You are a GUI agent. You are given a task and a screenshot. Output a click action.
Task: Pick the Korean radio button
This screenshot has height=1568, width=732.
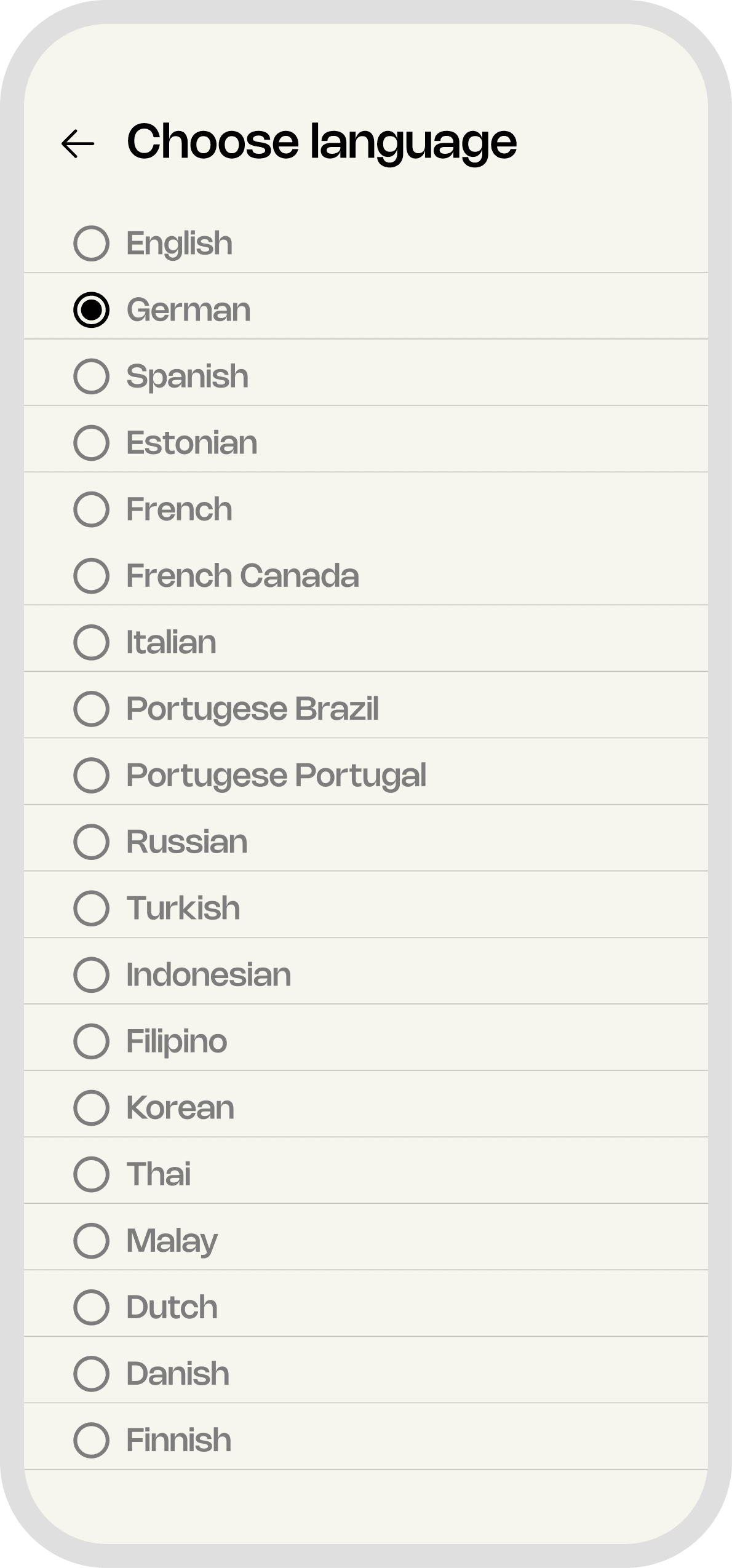(x=91, y=1107)
